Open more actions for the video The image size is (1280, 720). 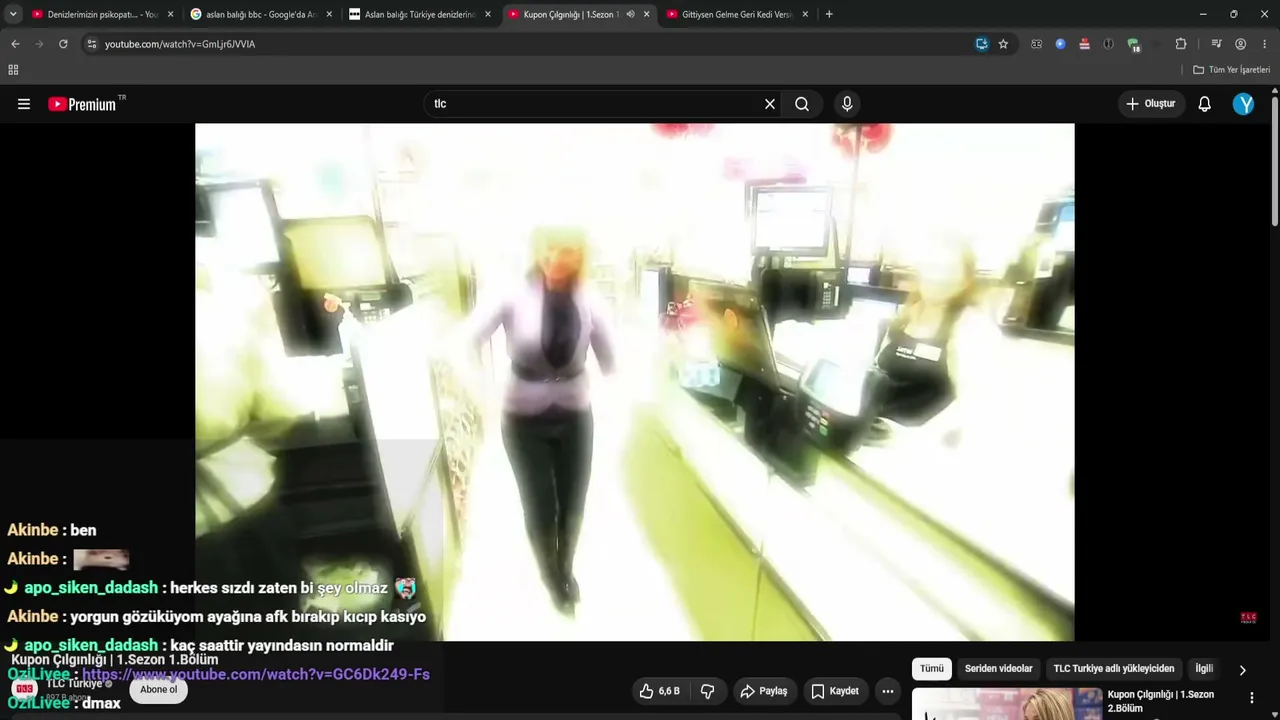click(887, 691)
